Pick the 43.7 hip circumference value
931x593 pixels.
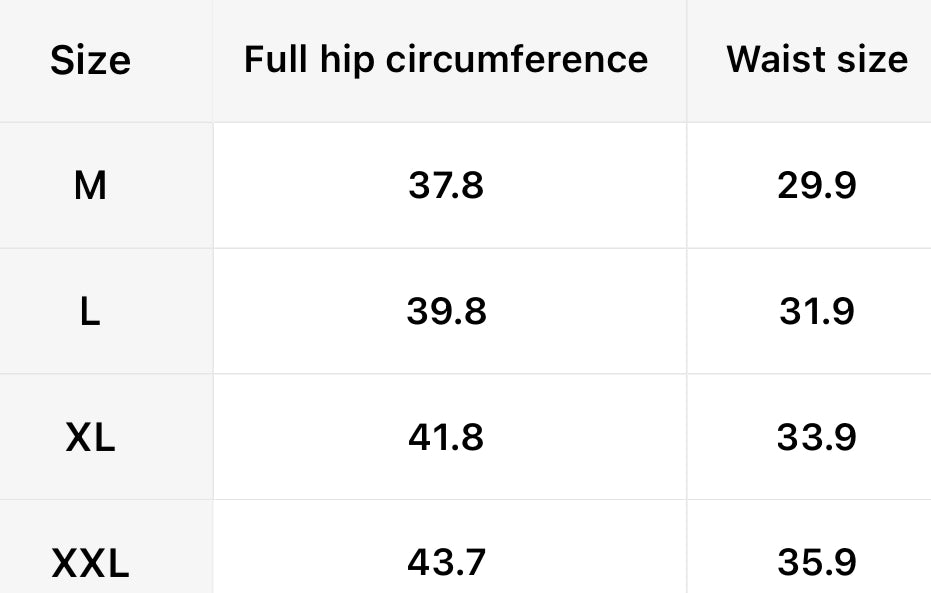coord(446,563)
